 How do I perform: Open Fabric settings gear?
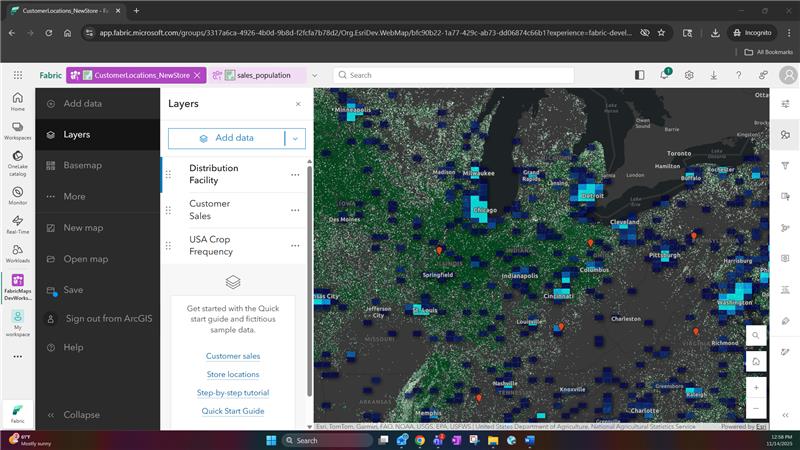pyautogui.click(x=689, y=75)
